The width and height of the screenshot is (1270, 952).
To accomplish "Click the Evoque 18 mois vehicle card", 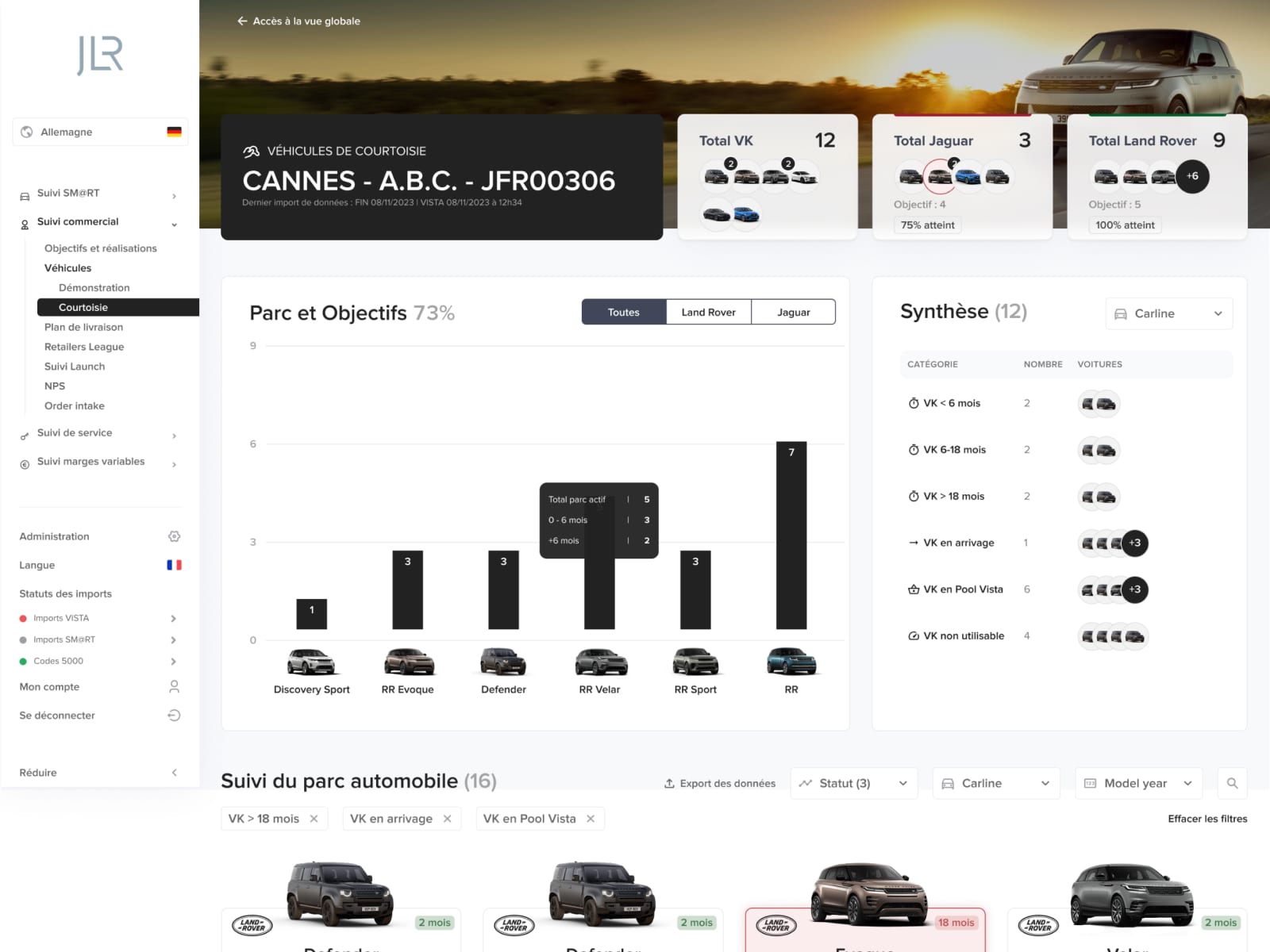I will 865,930.
